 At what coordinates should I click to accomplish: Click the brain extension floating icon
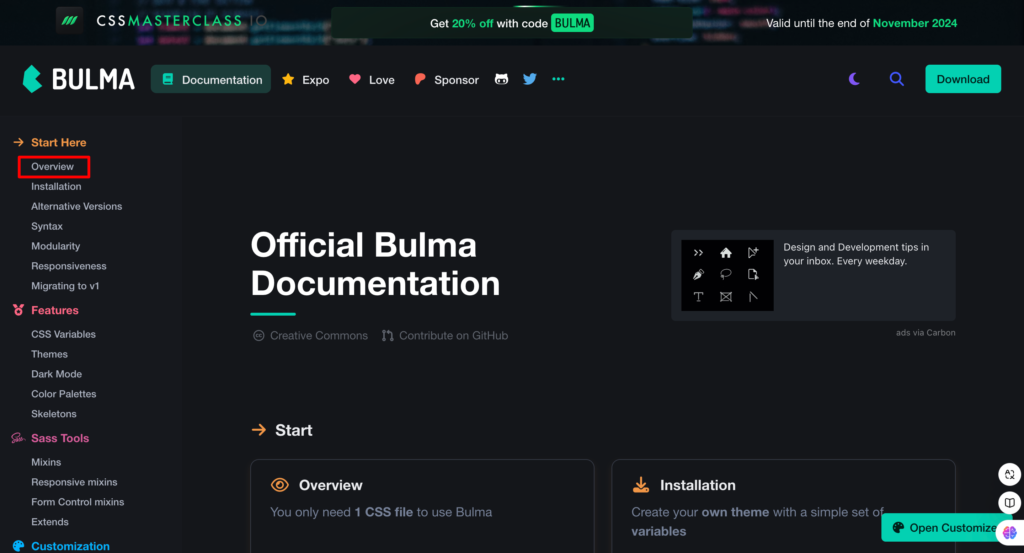[1010, 533]
